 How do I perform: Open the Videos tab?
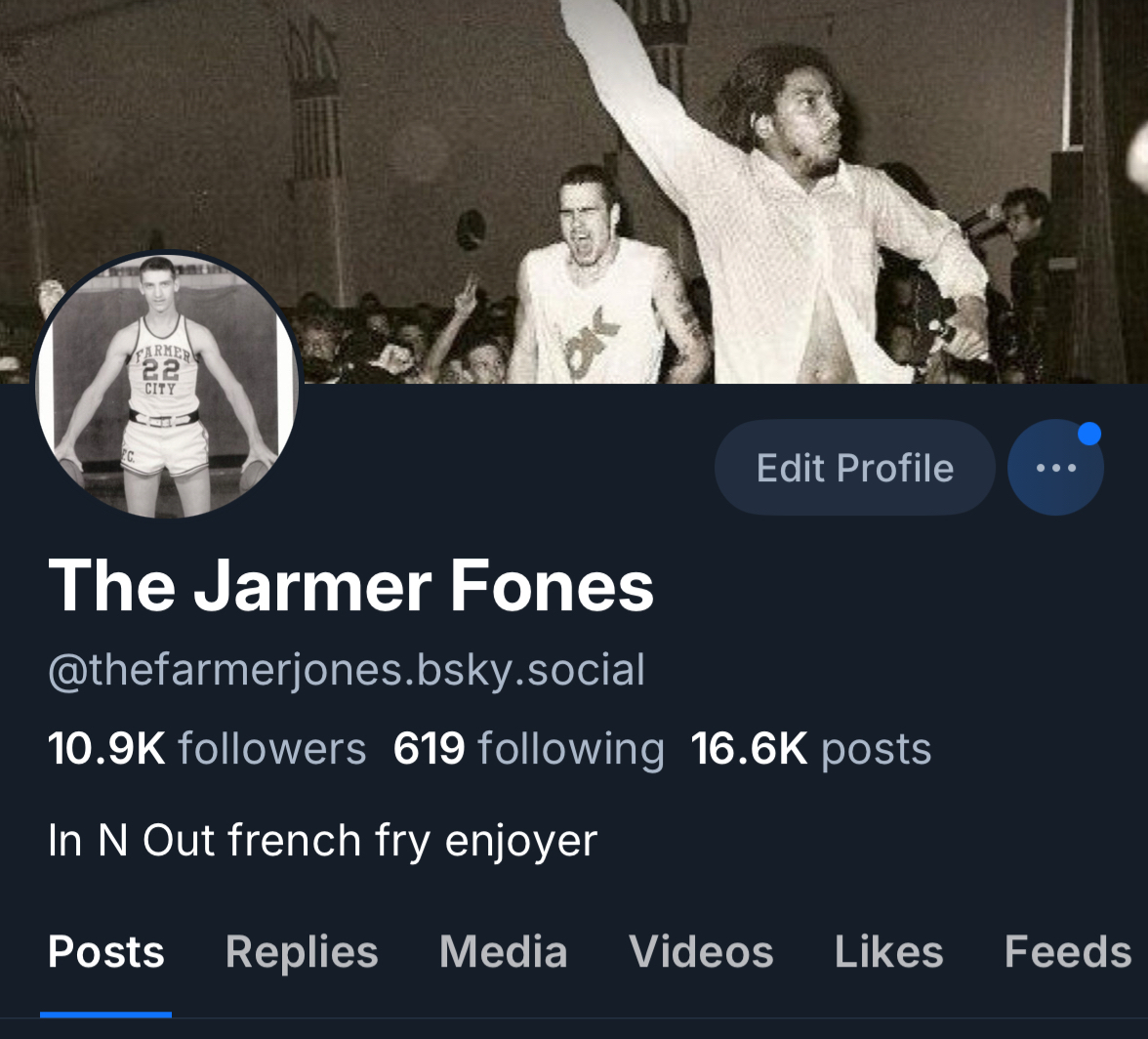point(701,951)
